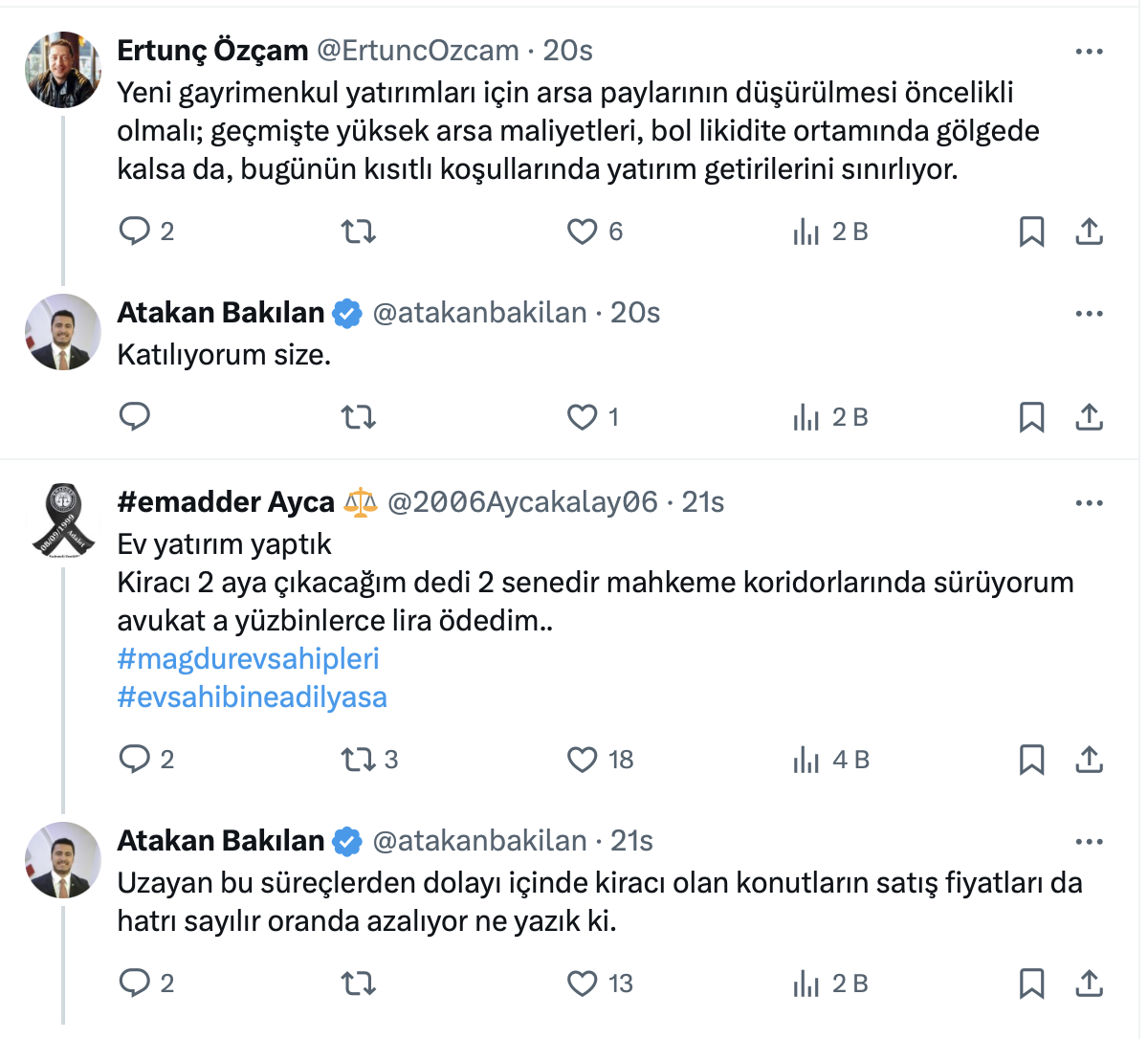The image size is (1148, 1039).
Task: Open more options on #emadder Ayca's tweet
Action: click(x=1089, y=503)
